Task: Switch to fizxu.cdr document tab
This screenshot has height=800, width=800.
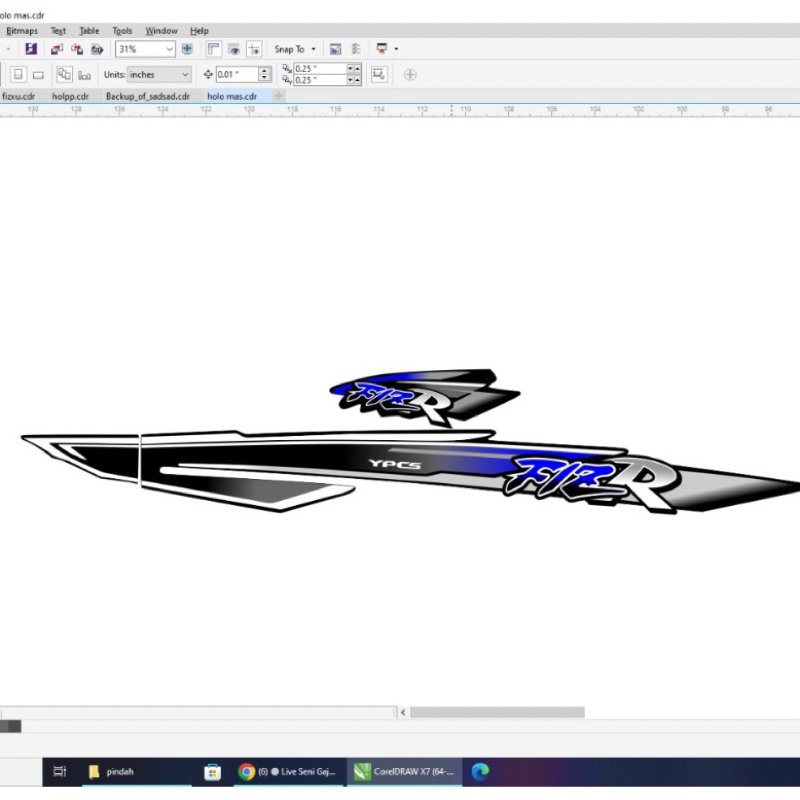Action: 19,96
